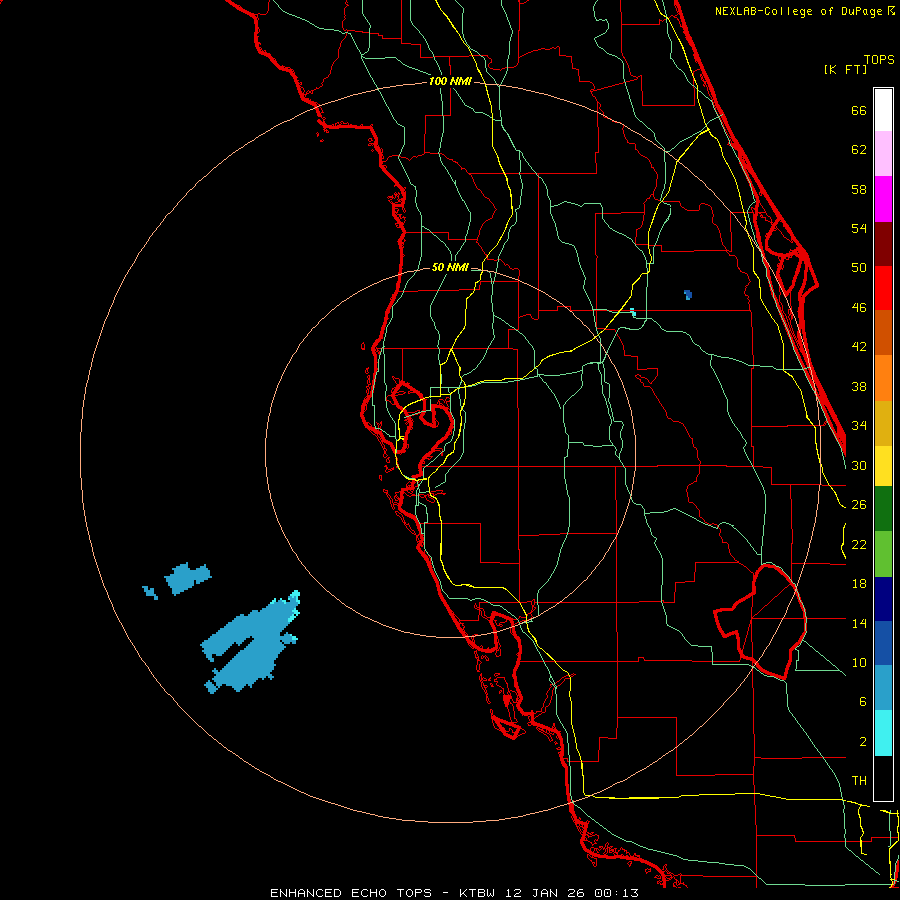The image size is (900, 900).
Task: Click the bright red 50 kft legend swatch
Action: tap(883, 288)
